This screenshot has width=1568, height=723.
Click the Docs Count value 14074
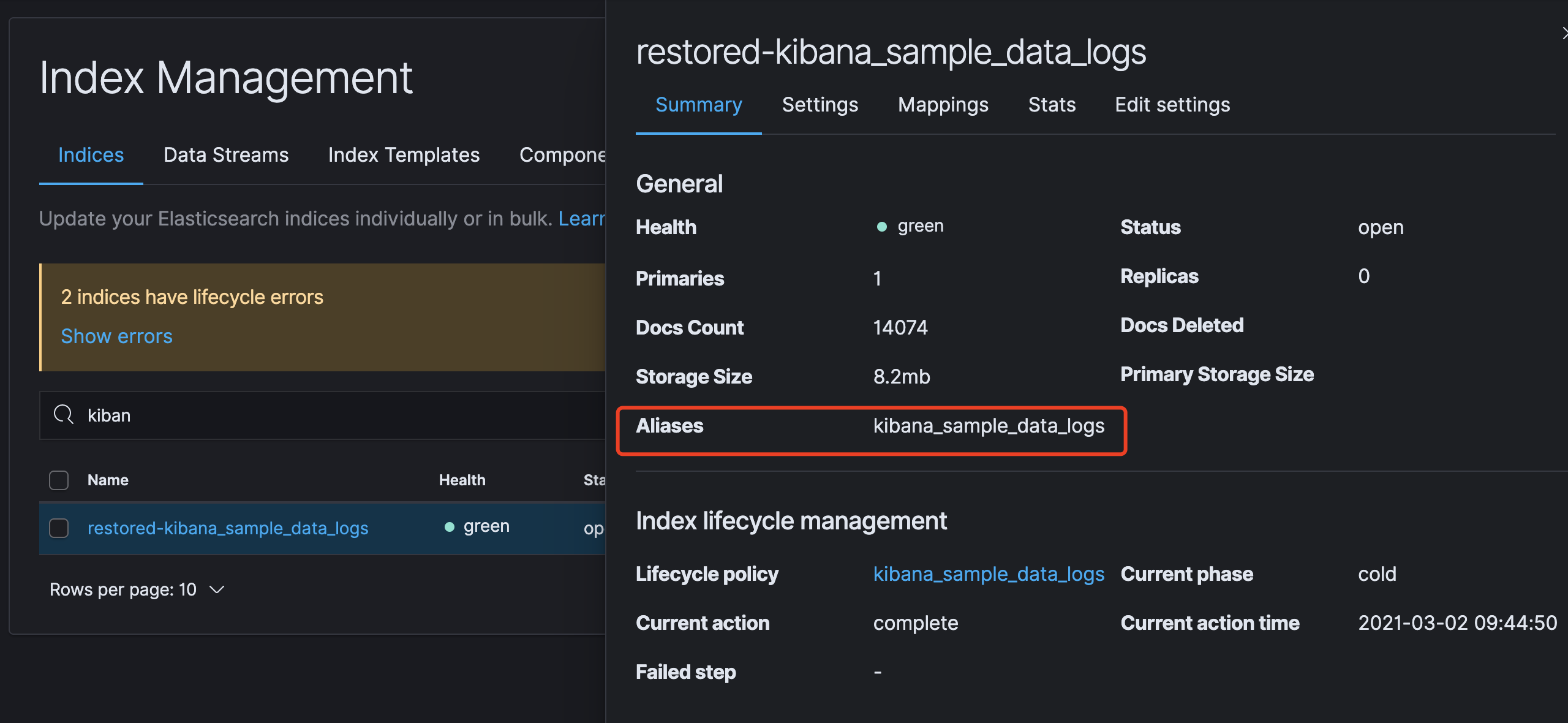coord(900,327)
